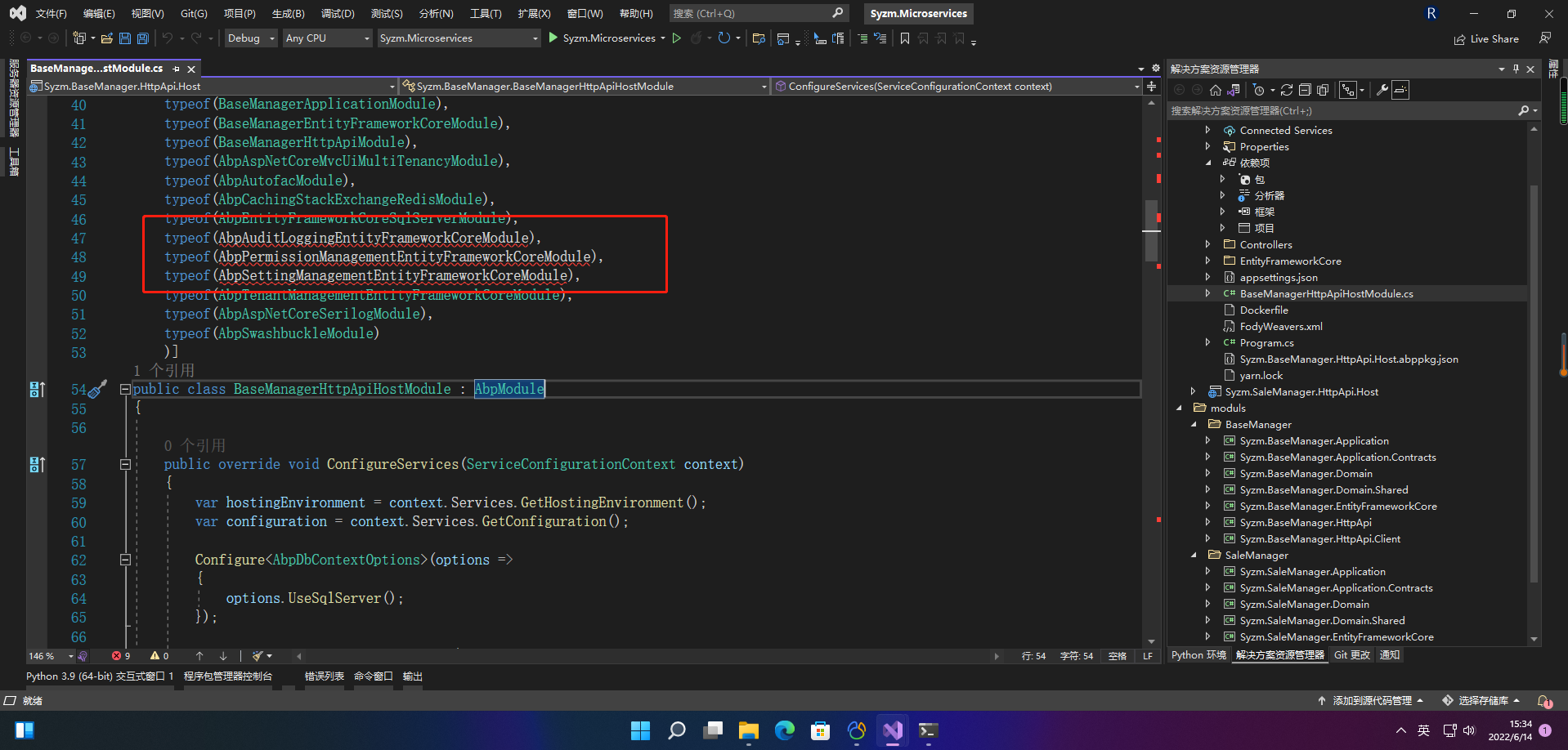Toggle bookmark on current line toolbar icon

tap(905, 38)
